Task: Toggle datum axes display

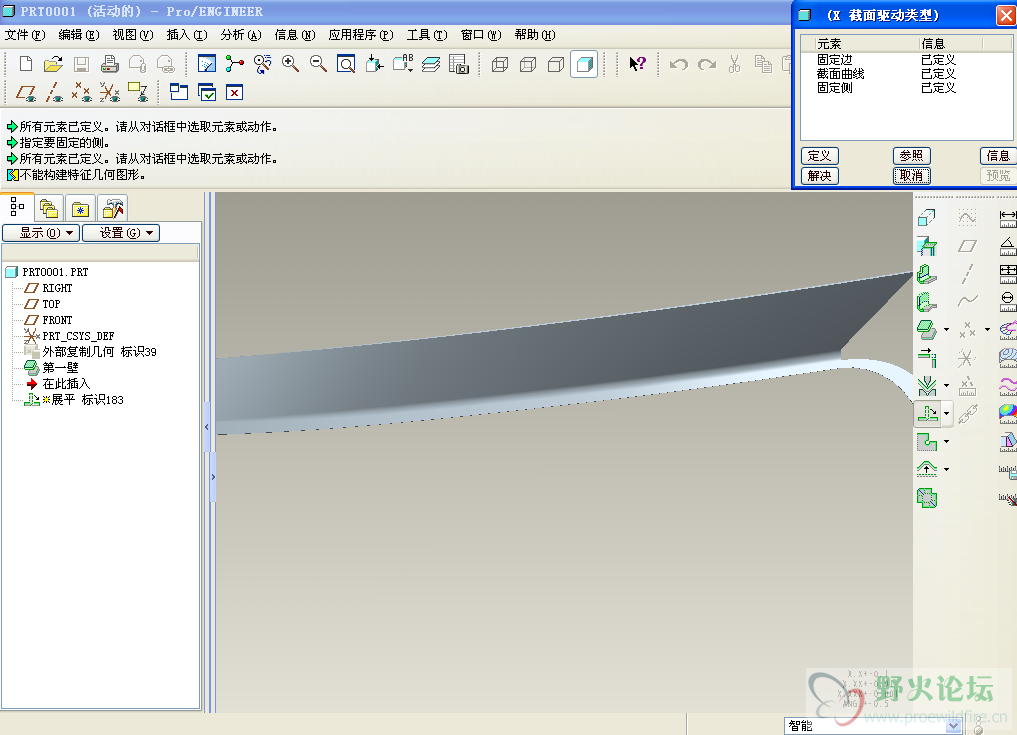Action: [54, 92]
